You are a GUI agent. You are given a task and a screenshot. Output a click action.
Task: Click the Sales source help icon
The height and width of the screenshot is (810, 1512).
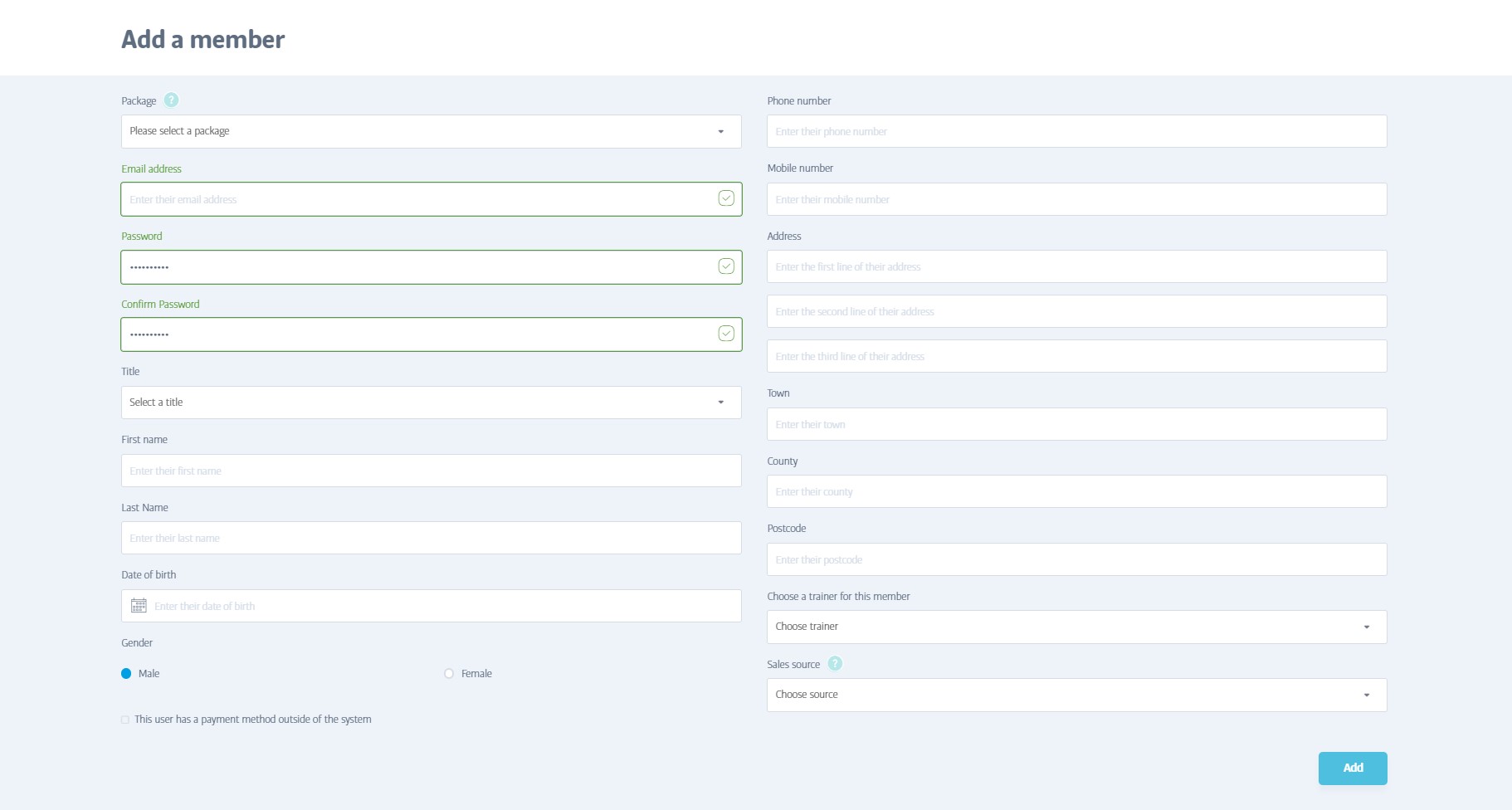[835, 664]
